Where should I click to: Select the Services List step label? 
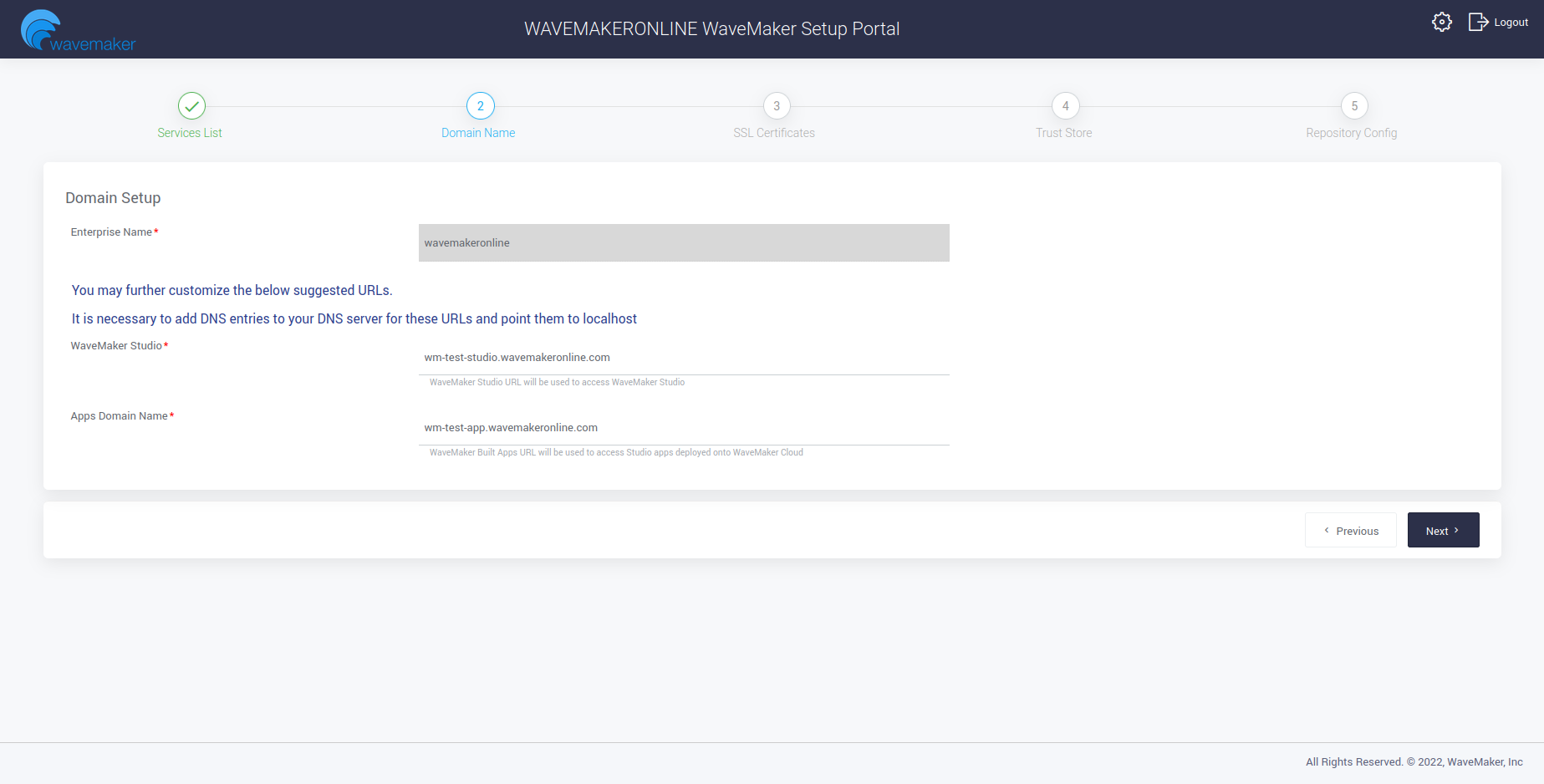pyautogui.click(x=190, y=132)
